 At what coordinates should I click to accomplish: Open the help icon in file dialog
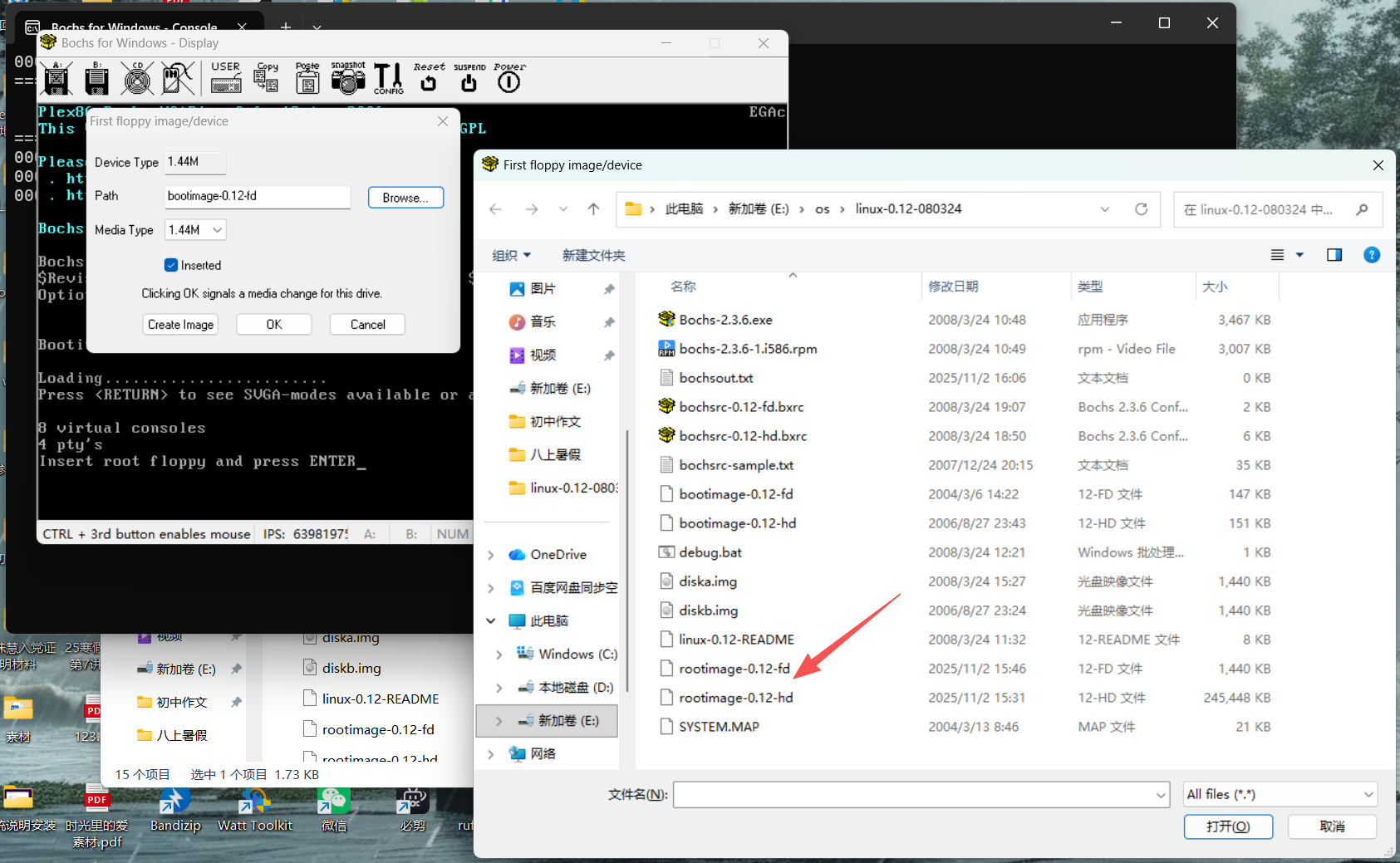coord(1372,255)
